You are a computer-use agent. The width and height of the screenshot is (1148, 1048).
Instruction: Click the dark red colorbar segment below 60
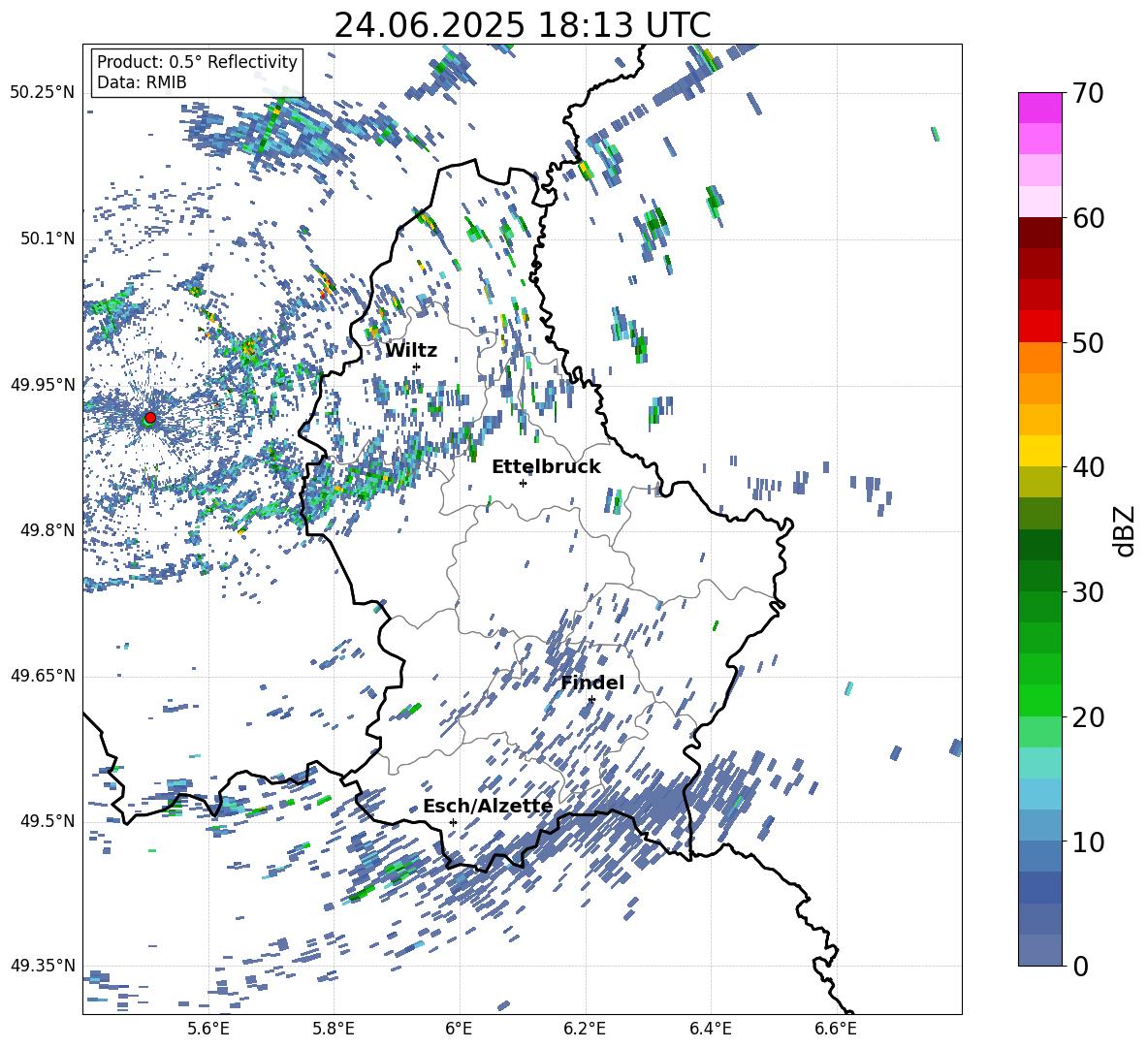[x=1039, y=233]
